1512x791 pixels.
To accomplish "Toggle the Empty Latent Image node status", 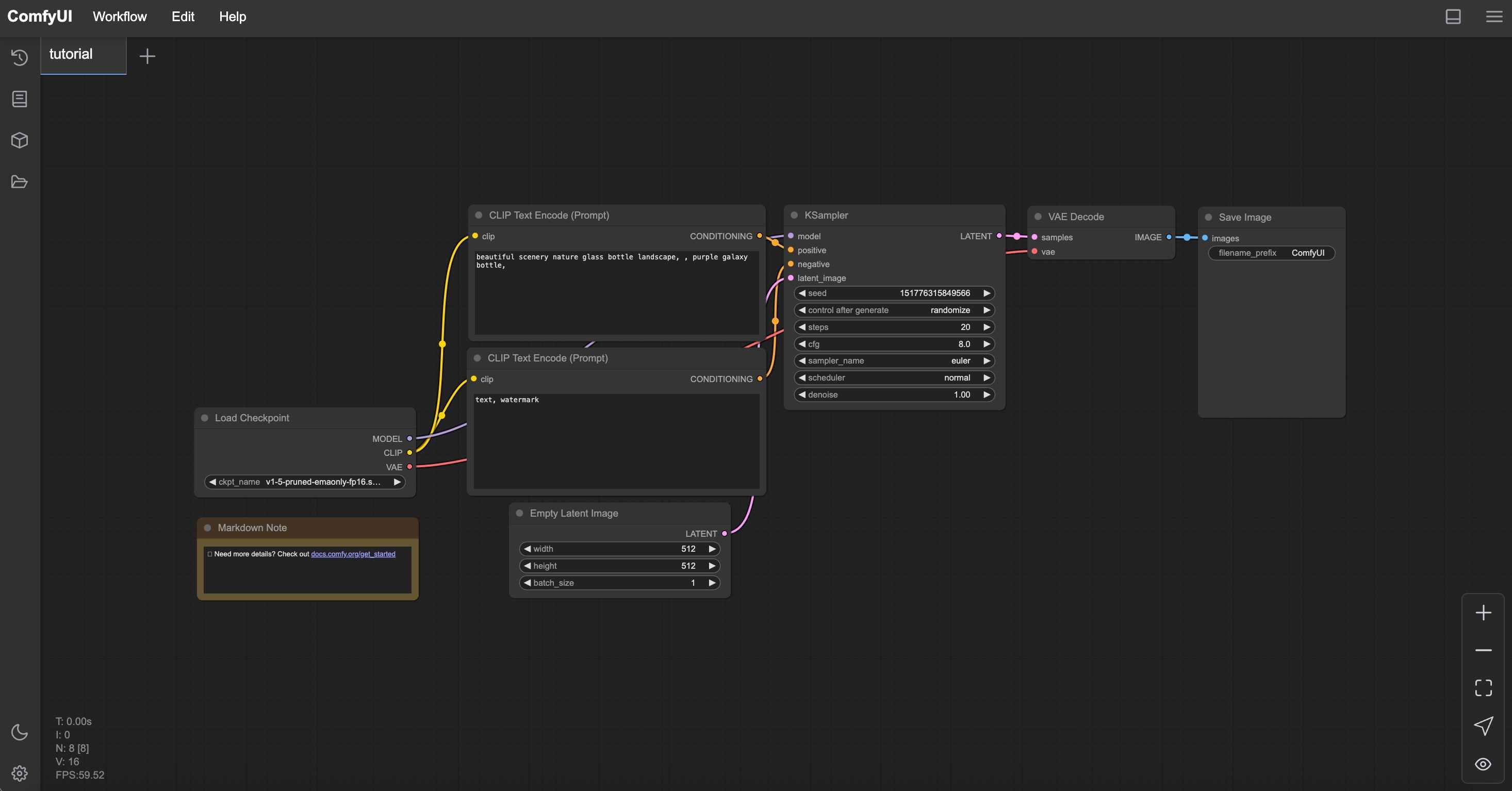I will click(x=519, y=513).
